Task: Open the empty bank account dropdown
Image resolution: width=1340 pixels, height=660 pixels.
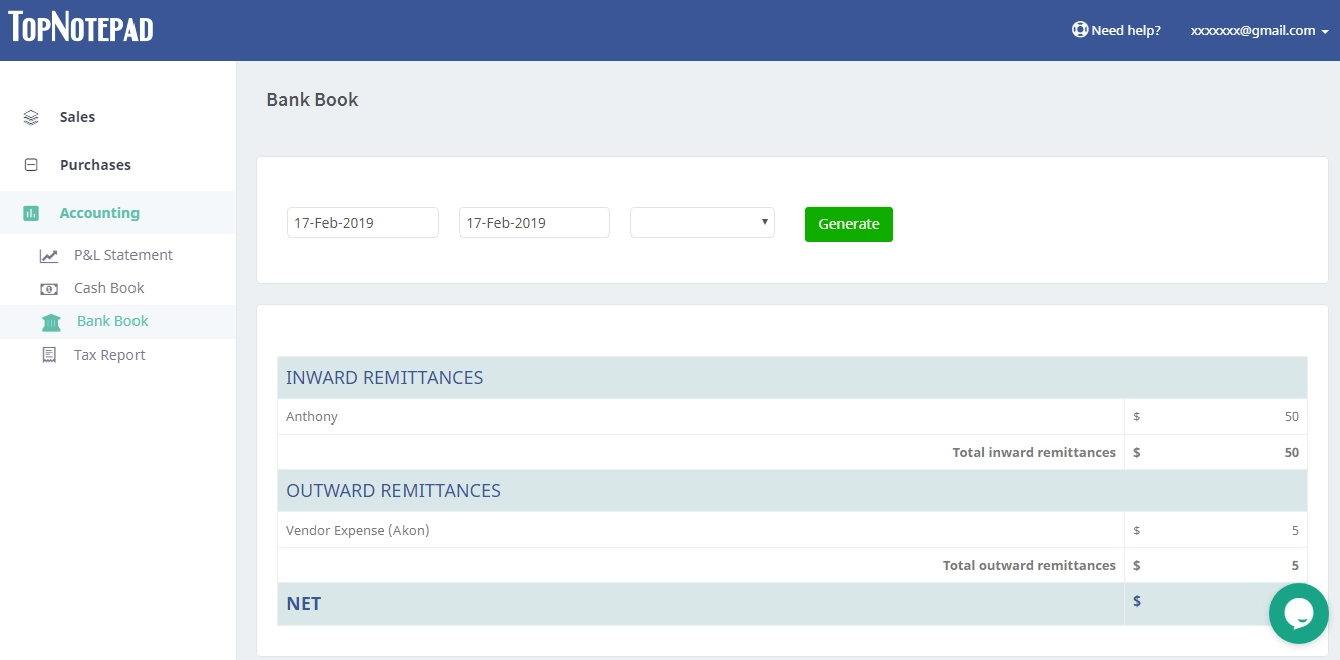Action: [702, 223]
